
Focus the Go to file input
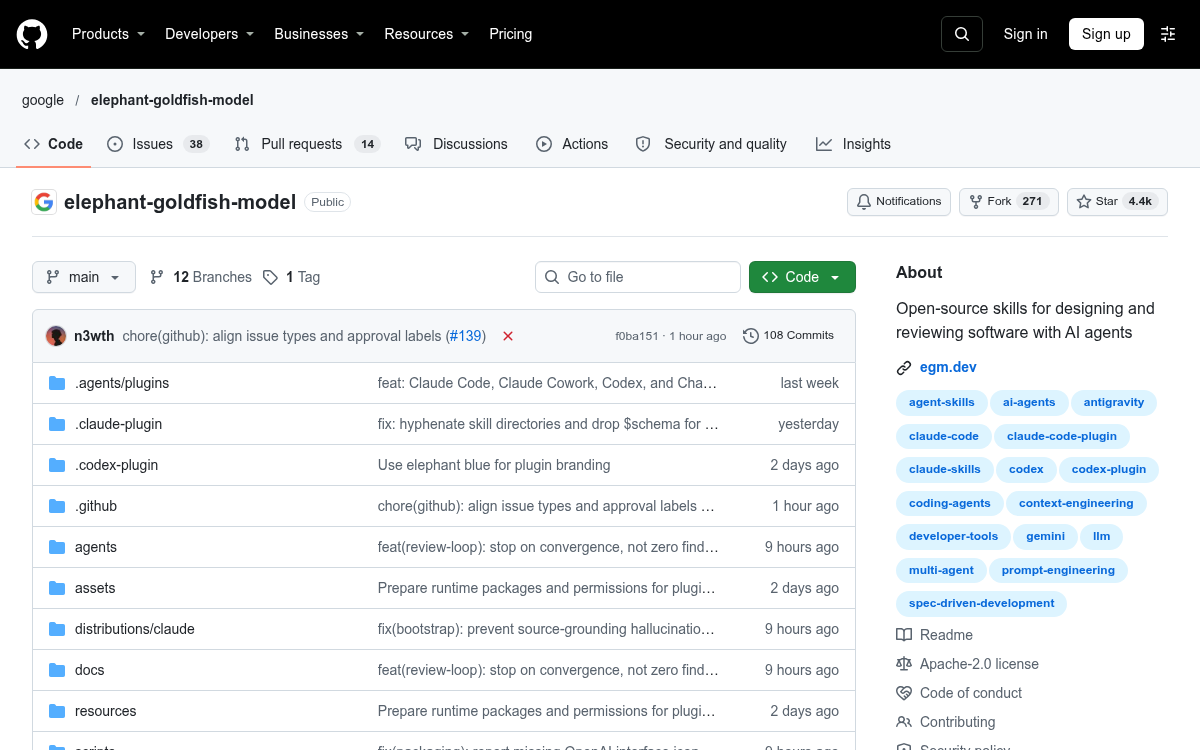[638, 277]
